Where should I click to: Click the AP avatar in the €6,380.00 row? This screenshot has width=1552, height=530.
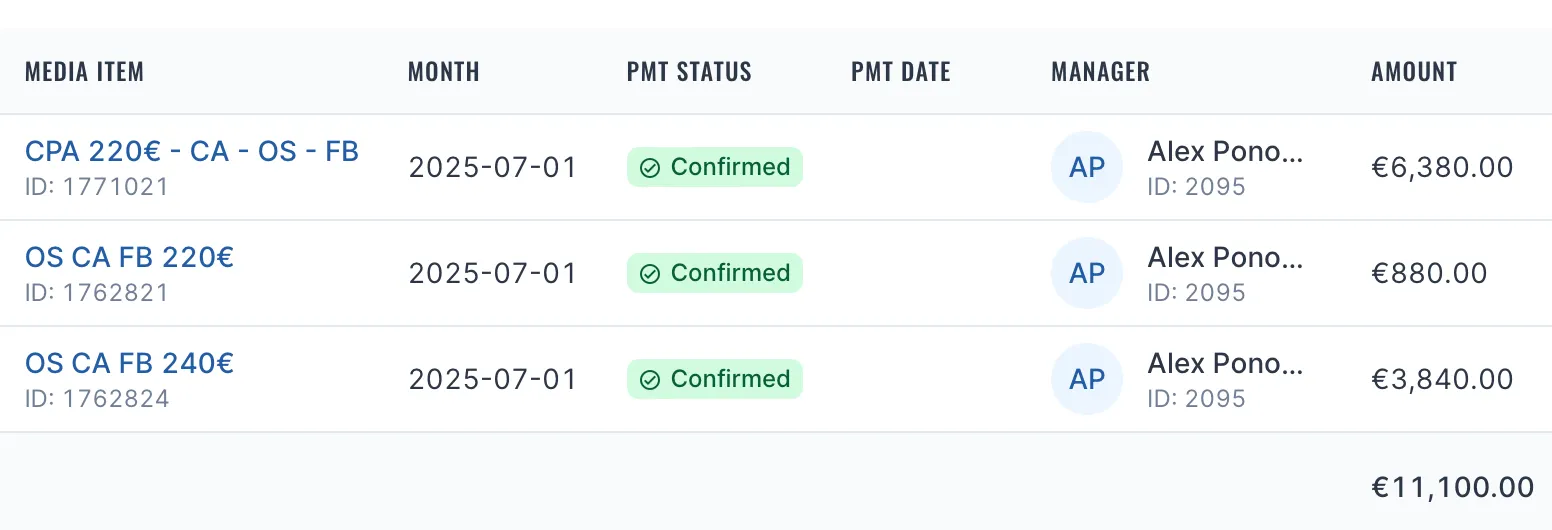(x=1087, y=168)
